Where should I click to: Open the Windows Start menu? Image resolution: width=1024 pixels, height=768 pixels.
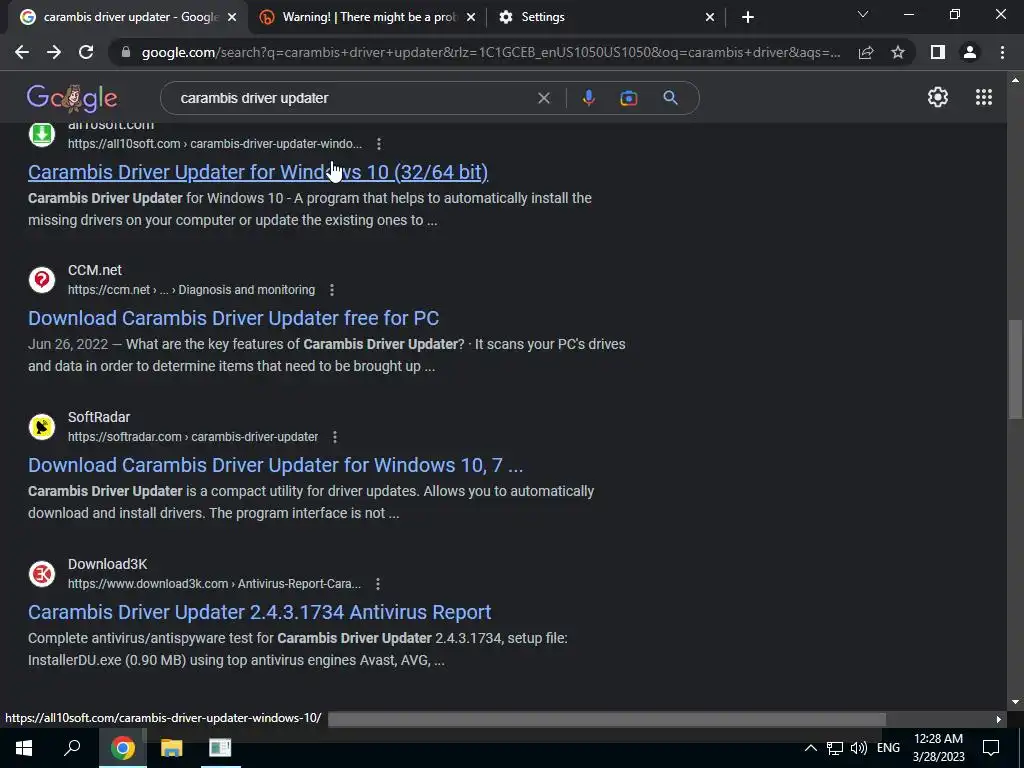pos(24,748)
